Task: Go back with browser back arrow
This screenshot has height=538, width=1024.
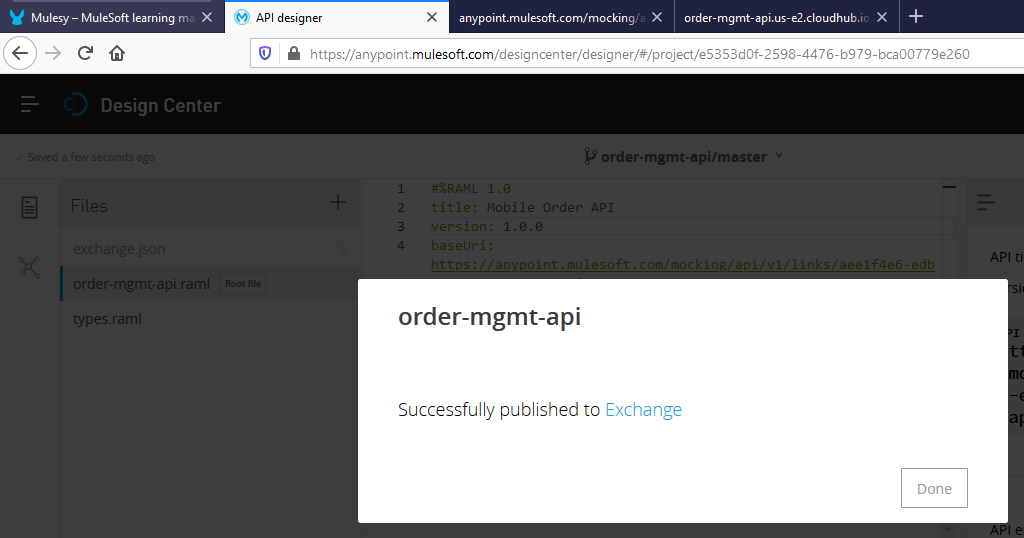Action: (x=20, y=54)
